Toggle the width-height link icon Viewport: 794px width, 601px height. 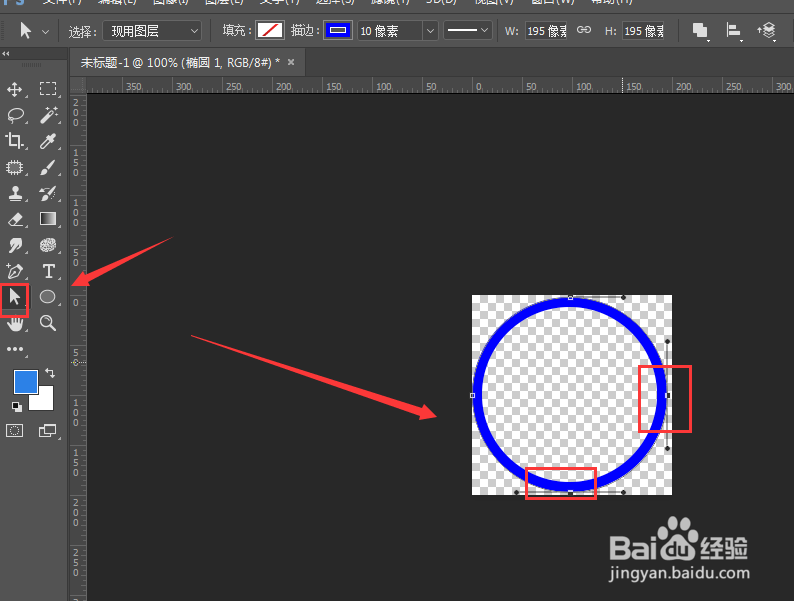click(584, 30)
